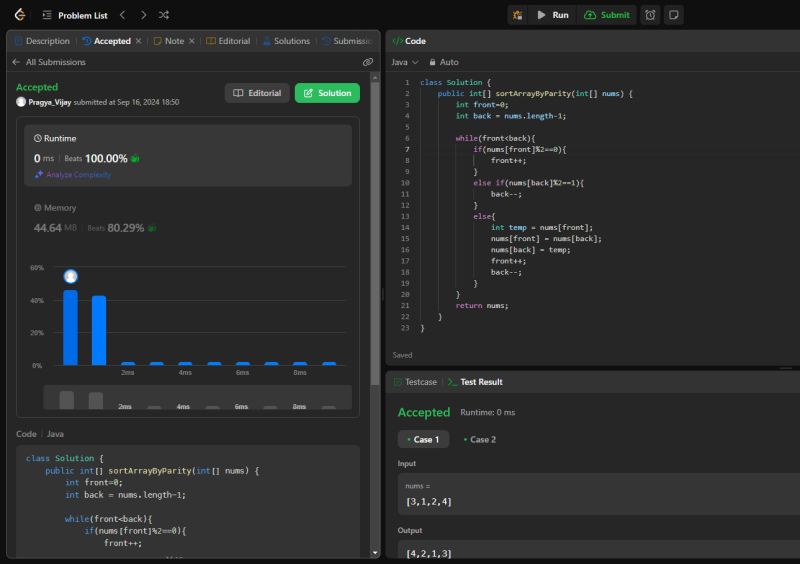
Task: Open Pragya_Vijay user profile
Action: (x=49, y=102)
